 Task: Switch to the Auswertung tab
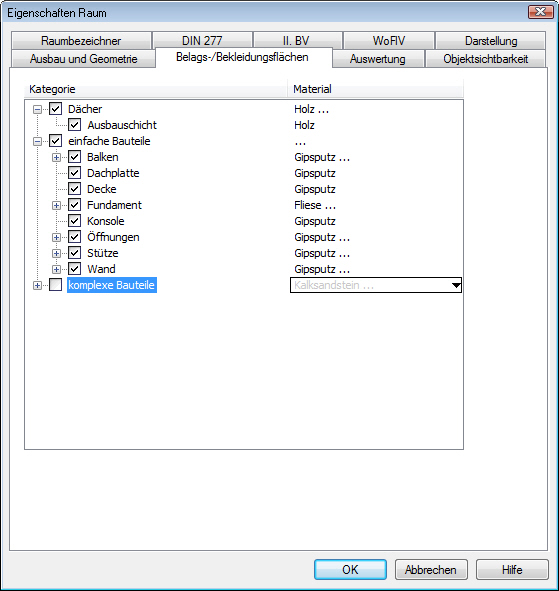(x=378, y=59)
